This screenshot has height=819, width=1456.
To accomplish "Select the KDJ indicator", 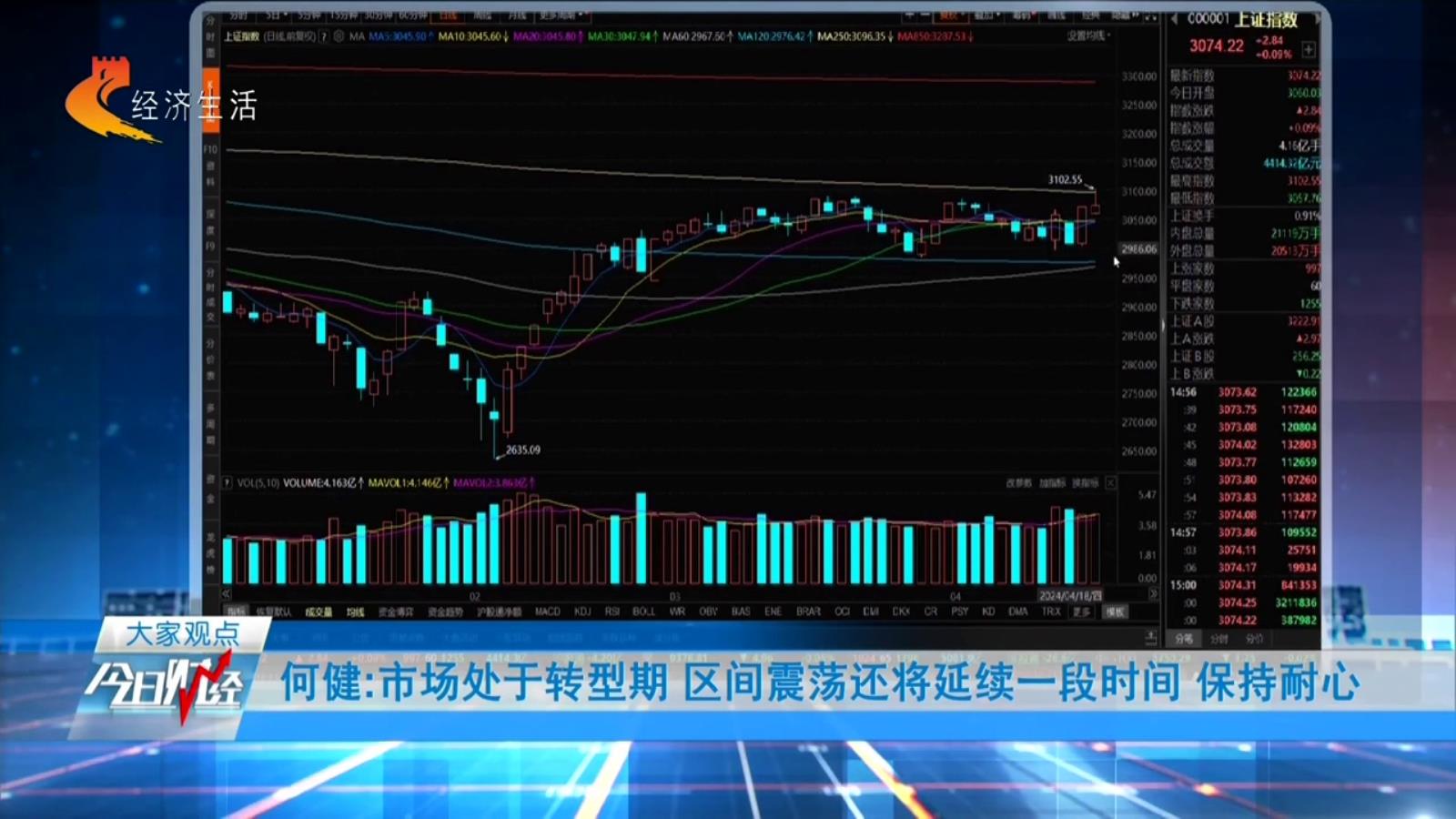I will tap(582, 612).
